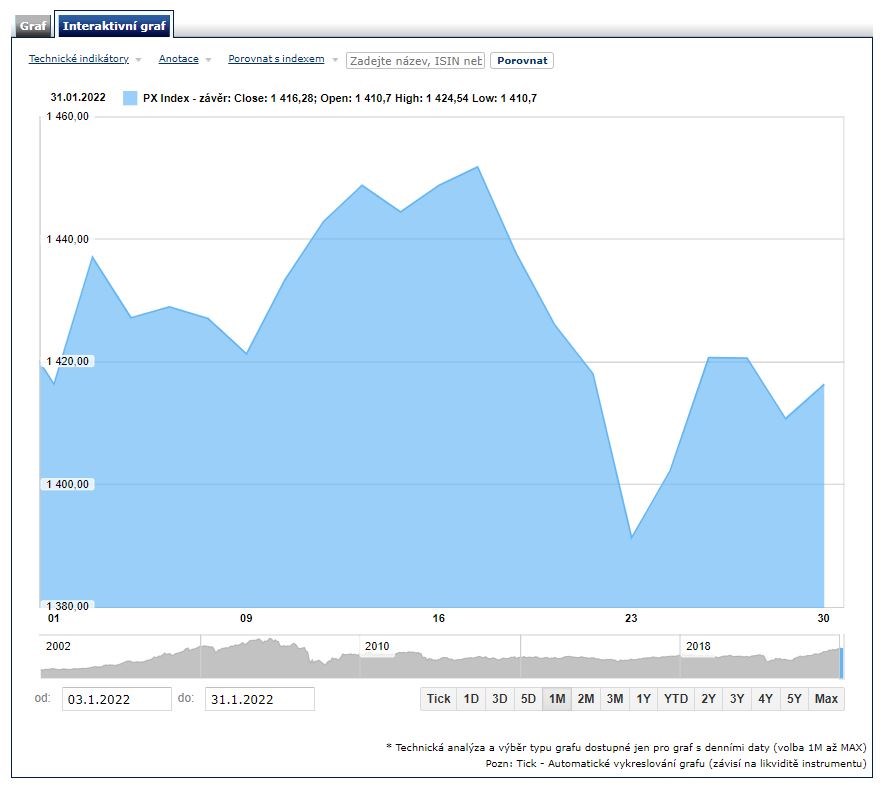
Task: Click the range slider handle on overview timeline
Action: [x=841, y=663]
